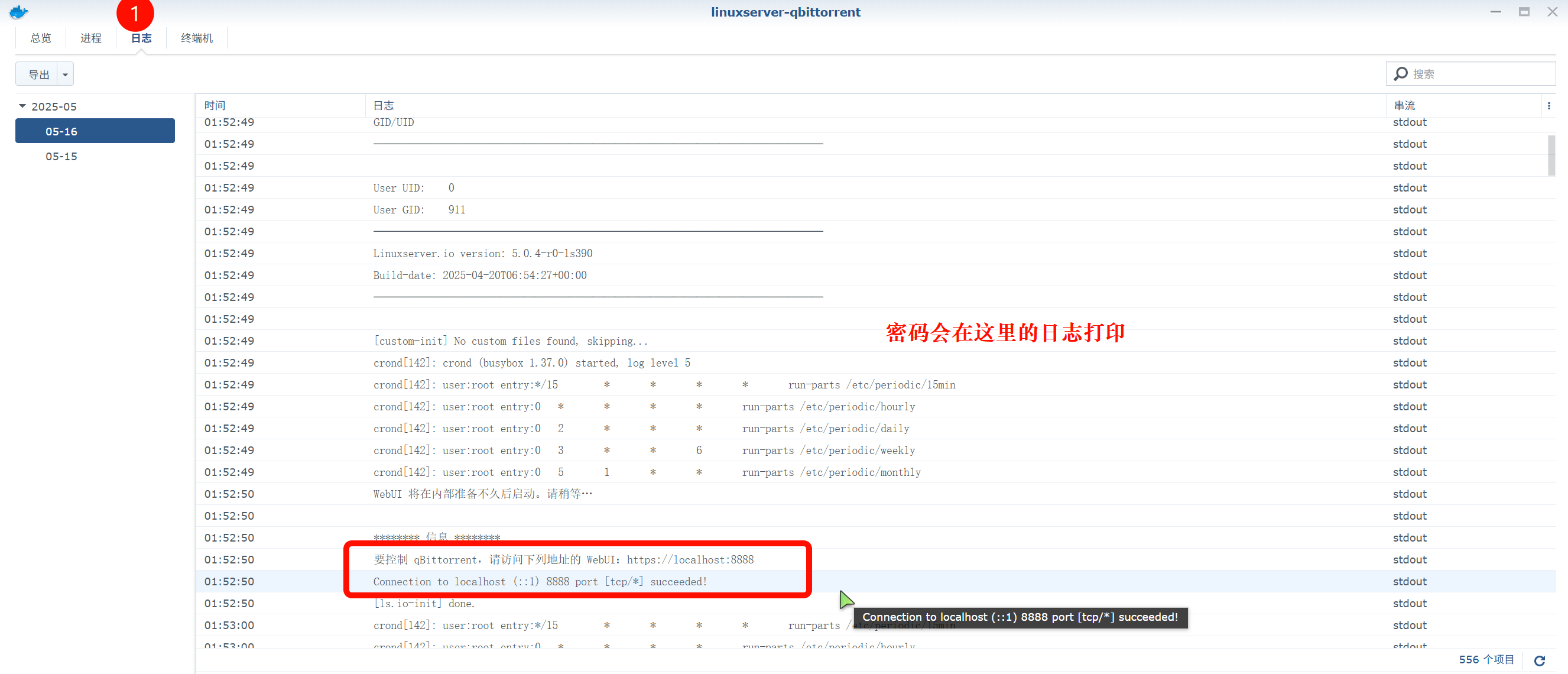Select the 05-15 date entry

click(x=95, y=156)
